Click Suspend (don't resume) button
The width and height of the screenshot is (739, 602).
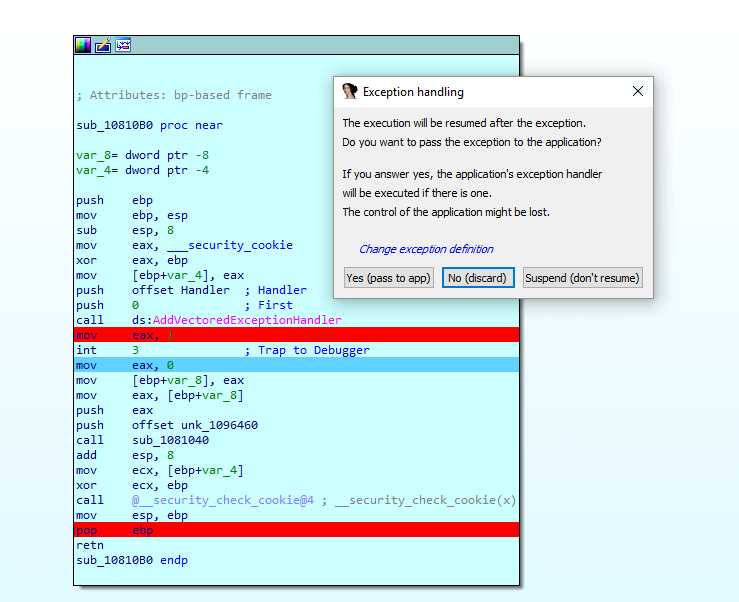pyautogui.click(x=582, y=278)
